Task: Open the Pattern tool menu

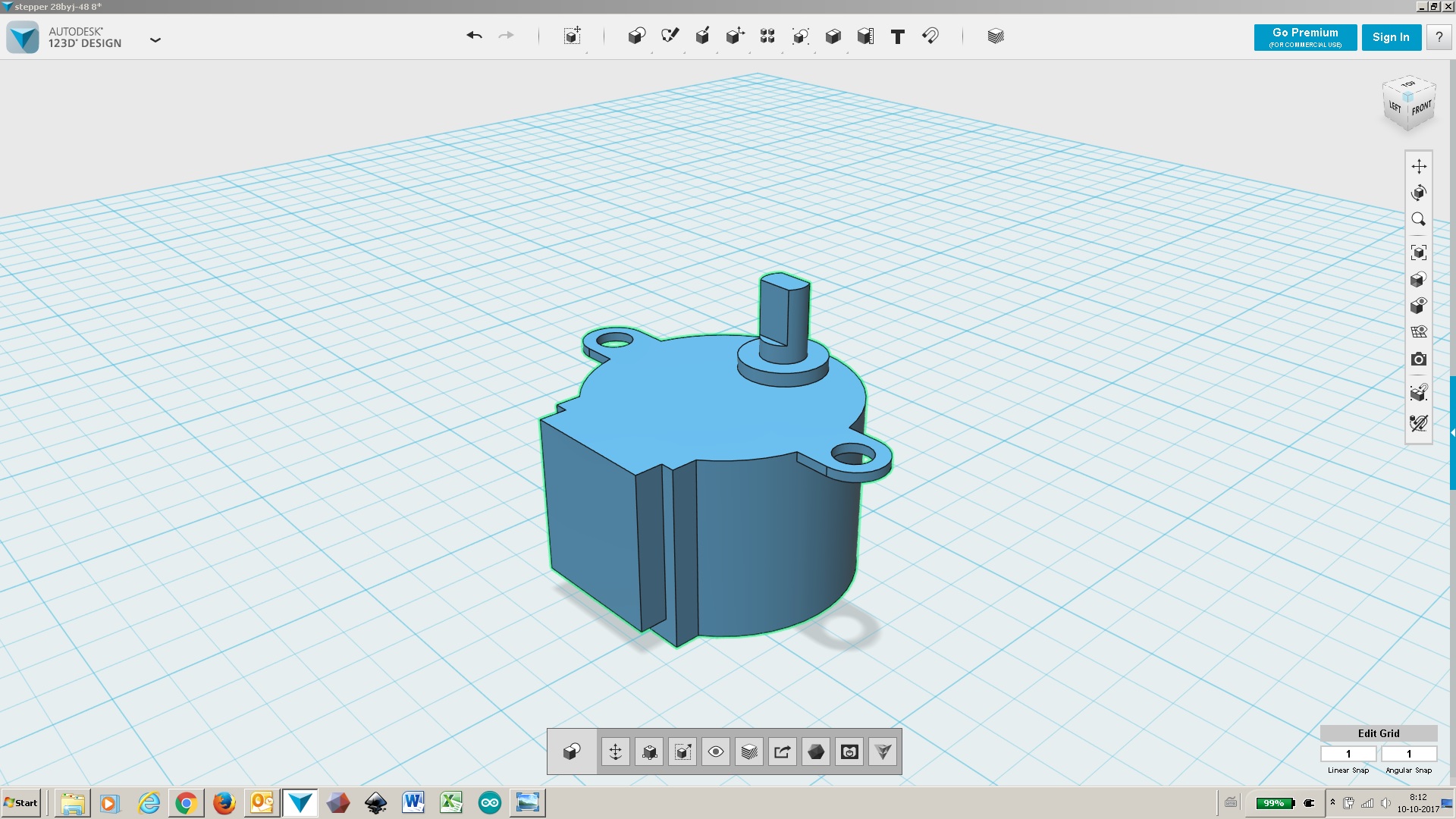Action: pyautogui.click(x=767, y=36)
